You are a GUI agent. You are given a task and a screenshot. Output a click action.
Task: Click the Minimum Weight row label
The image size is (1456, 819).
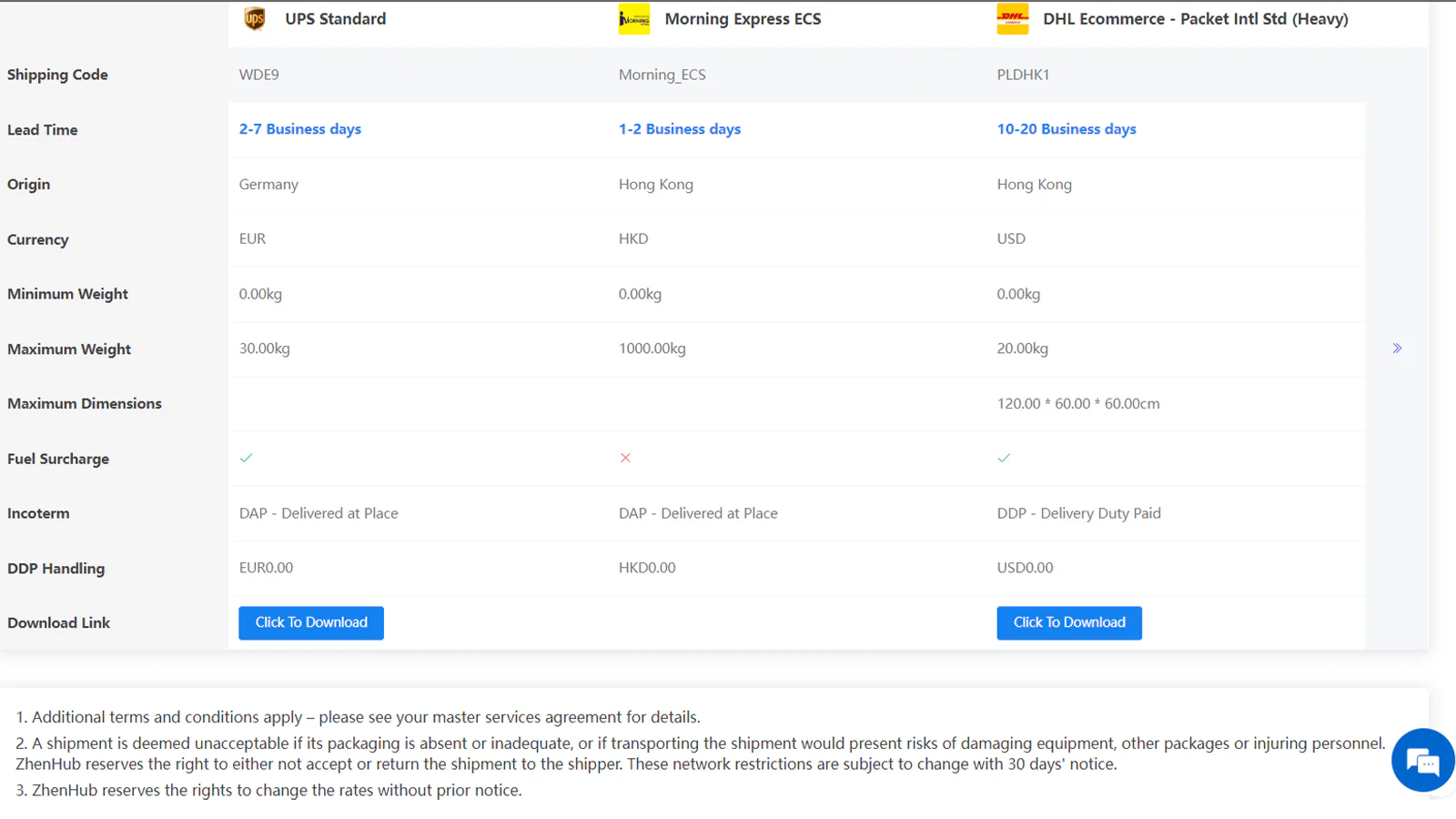point(68,294)
